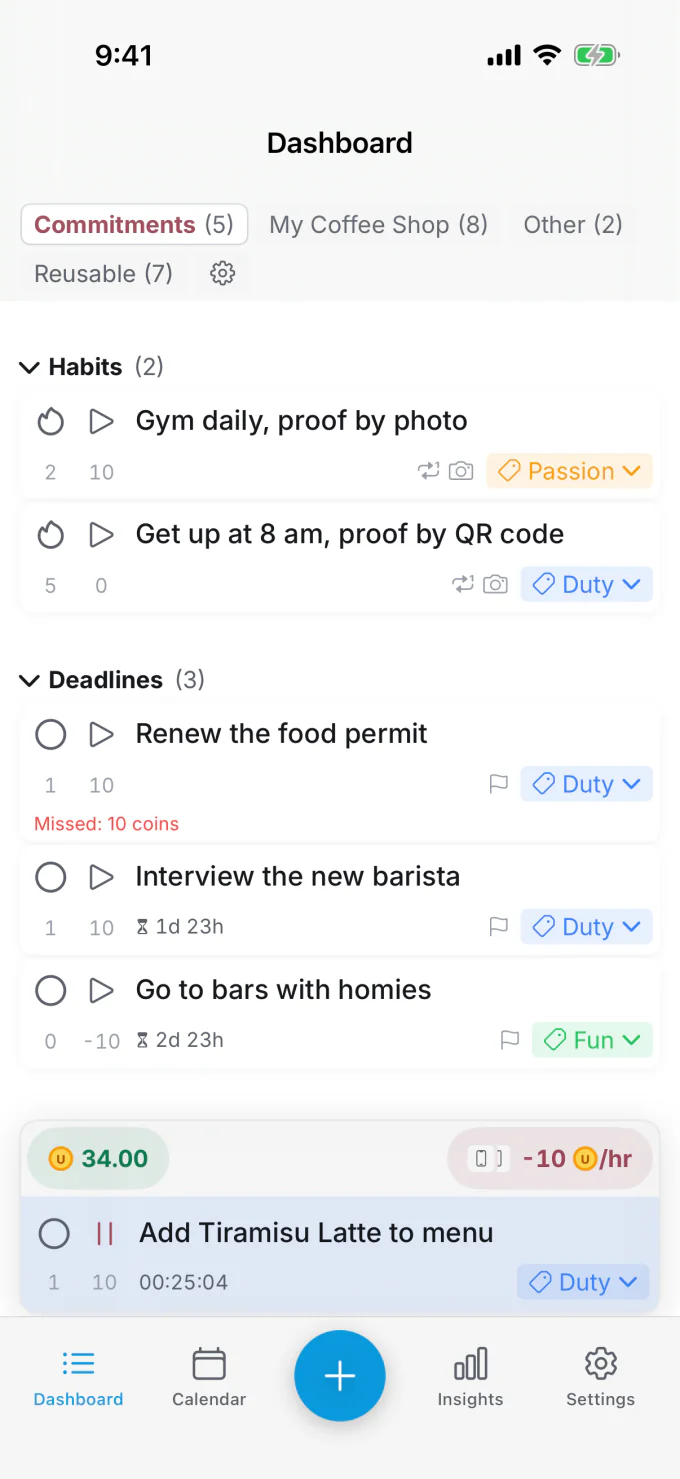
Task: Switch to My Coffee Shop tab
Action: (x=378, y=224)
